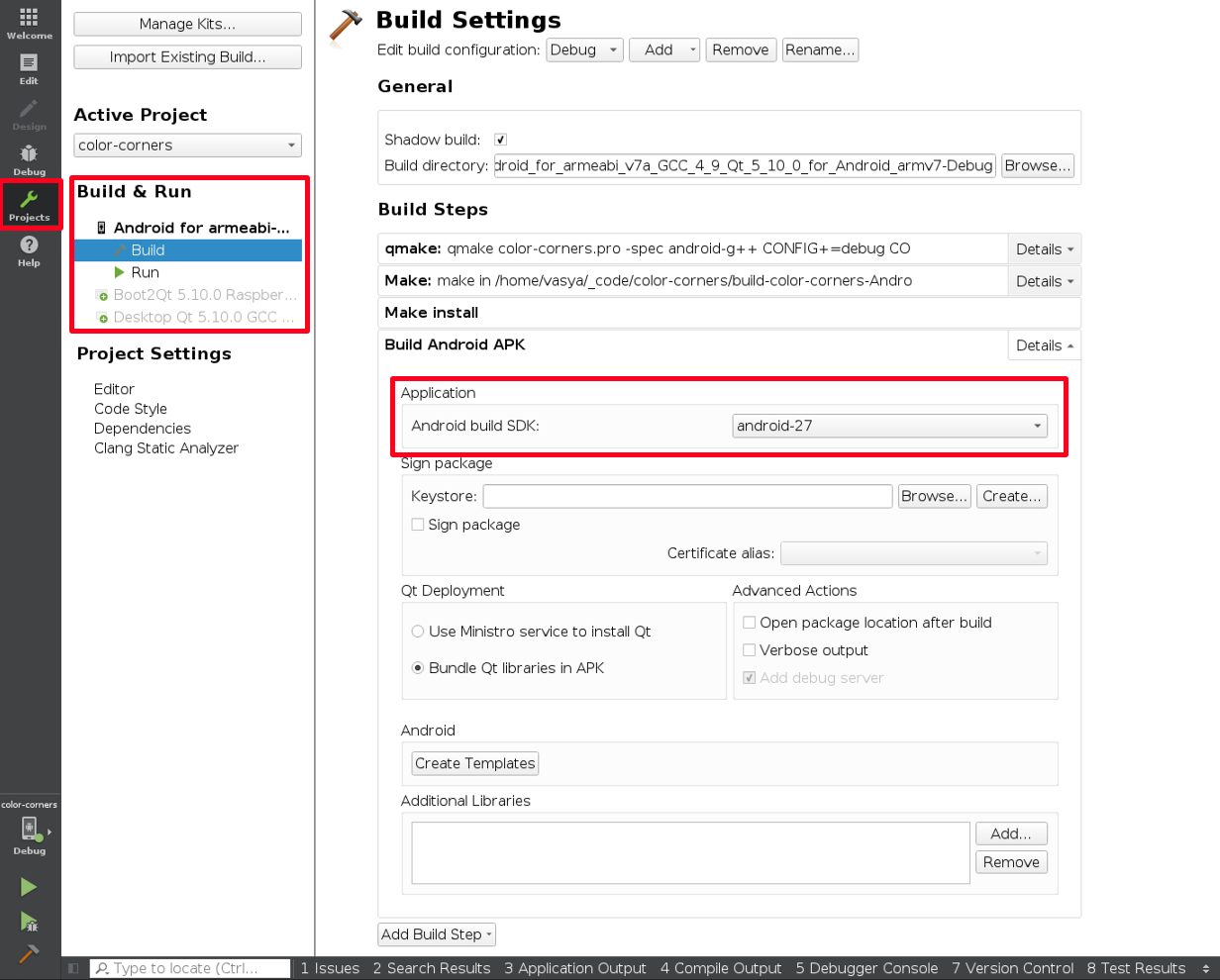The image size is (1220, 980).
Task: Click Remove under Additional Libraries
Action: point(1011,862)
